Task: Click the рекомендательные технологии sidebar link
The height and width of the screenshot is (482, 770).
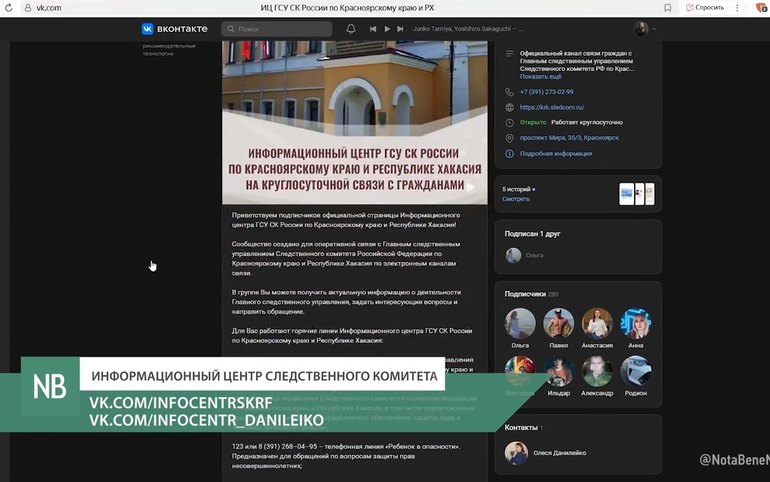Action: click(x=169, y=50)
